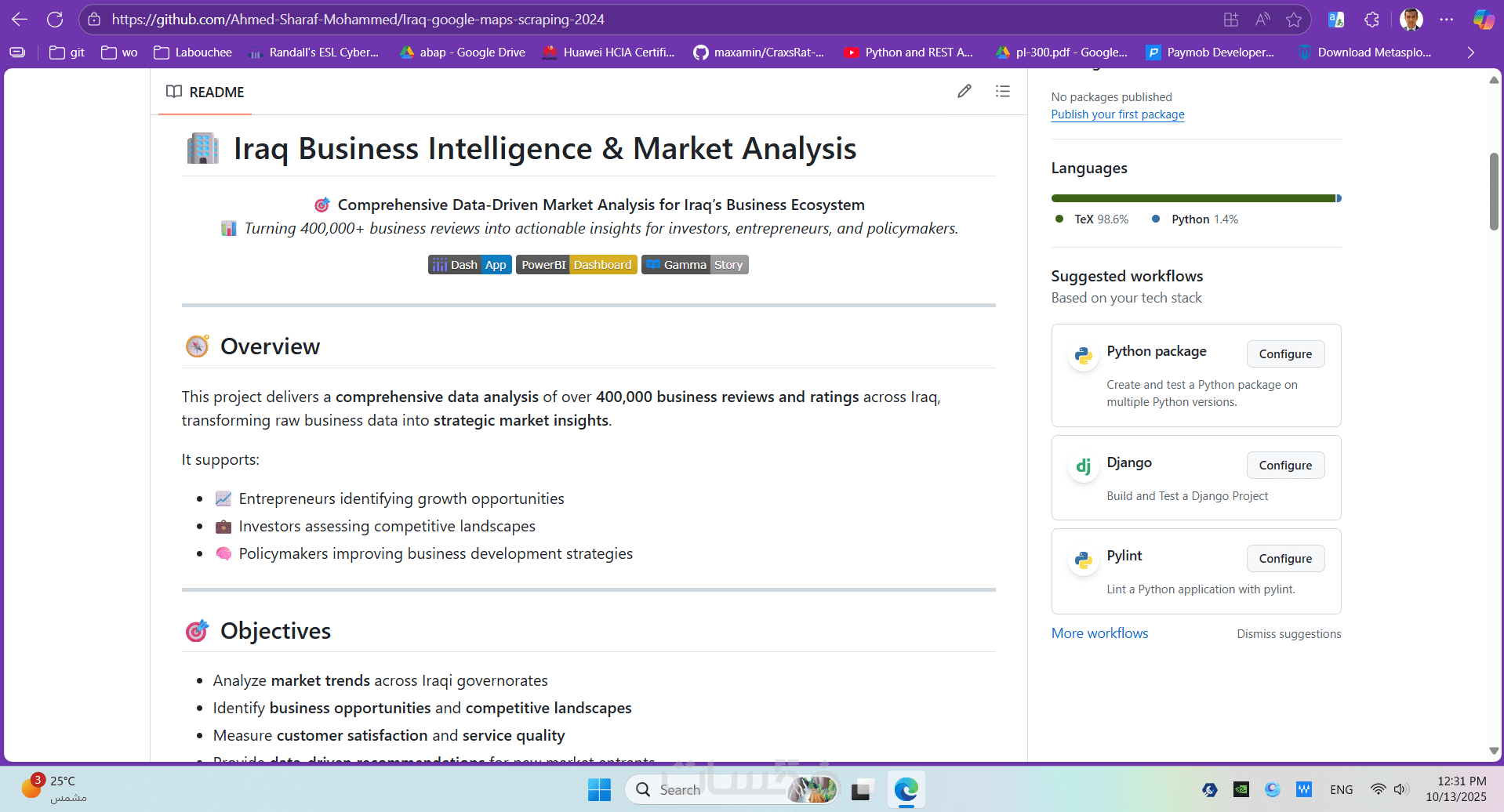Expand the bookmarks bar overflow chevron
Viewport: 1504px width, 812px height.
pos(1470,53)
